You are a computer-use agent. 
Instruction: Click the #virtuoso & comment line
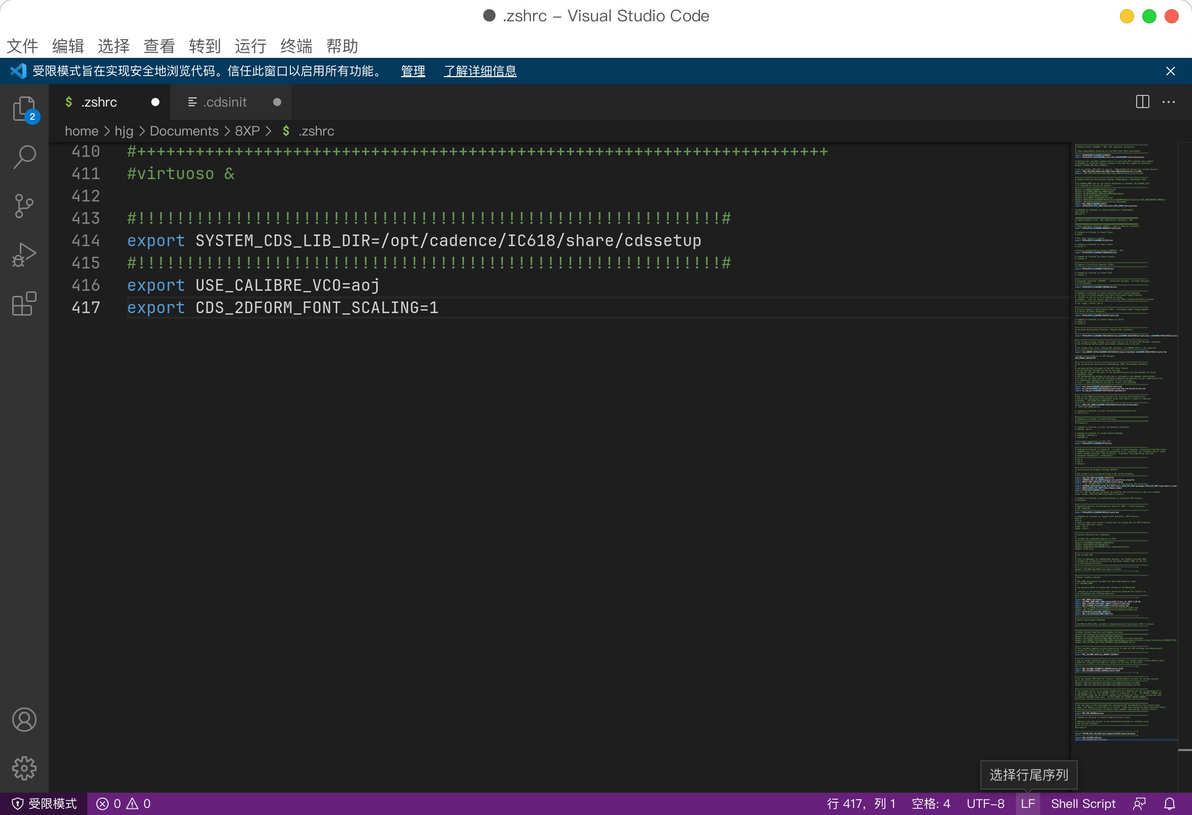[181, 174]
